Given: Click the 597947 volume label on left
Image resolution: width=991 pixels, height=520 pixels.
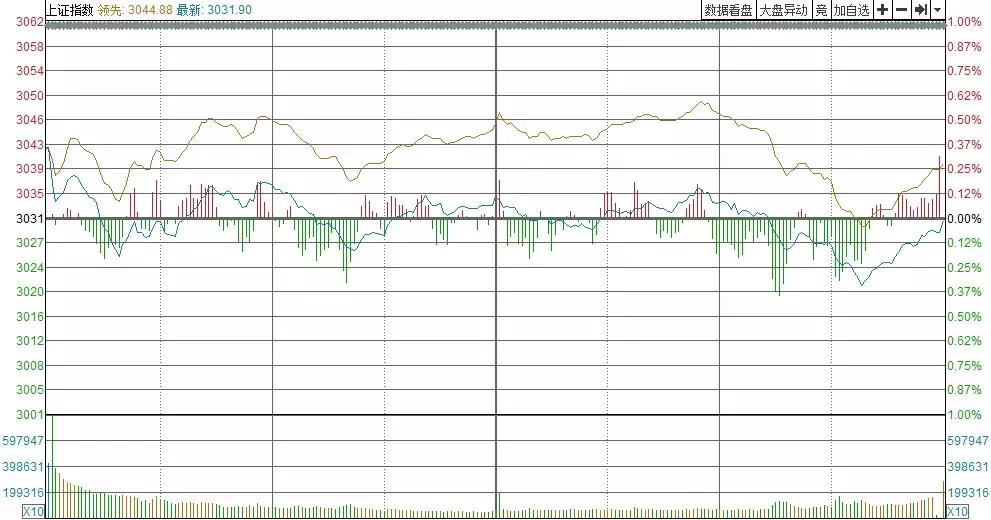Looking at the screenshot, I should [23, 440].
